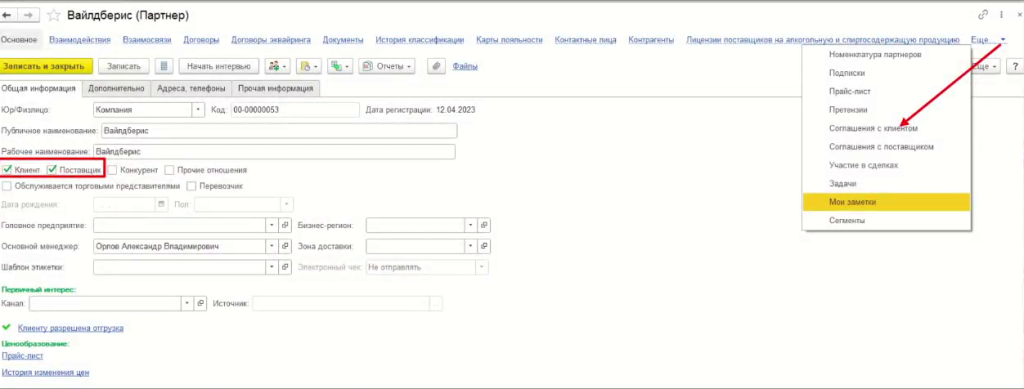Open История изменения цен link
1024x389 pixels.
pos(45,373)
